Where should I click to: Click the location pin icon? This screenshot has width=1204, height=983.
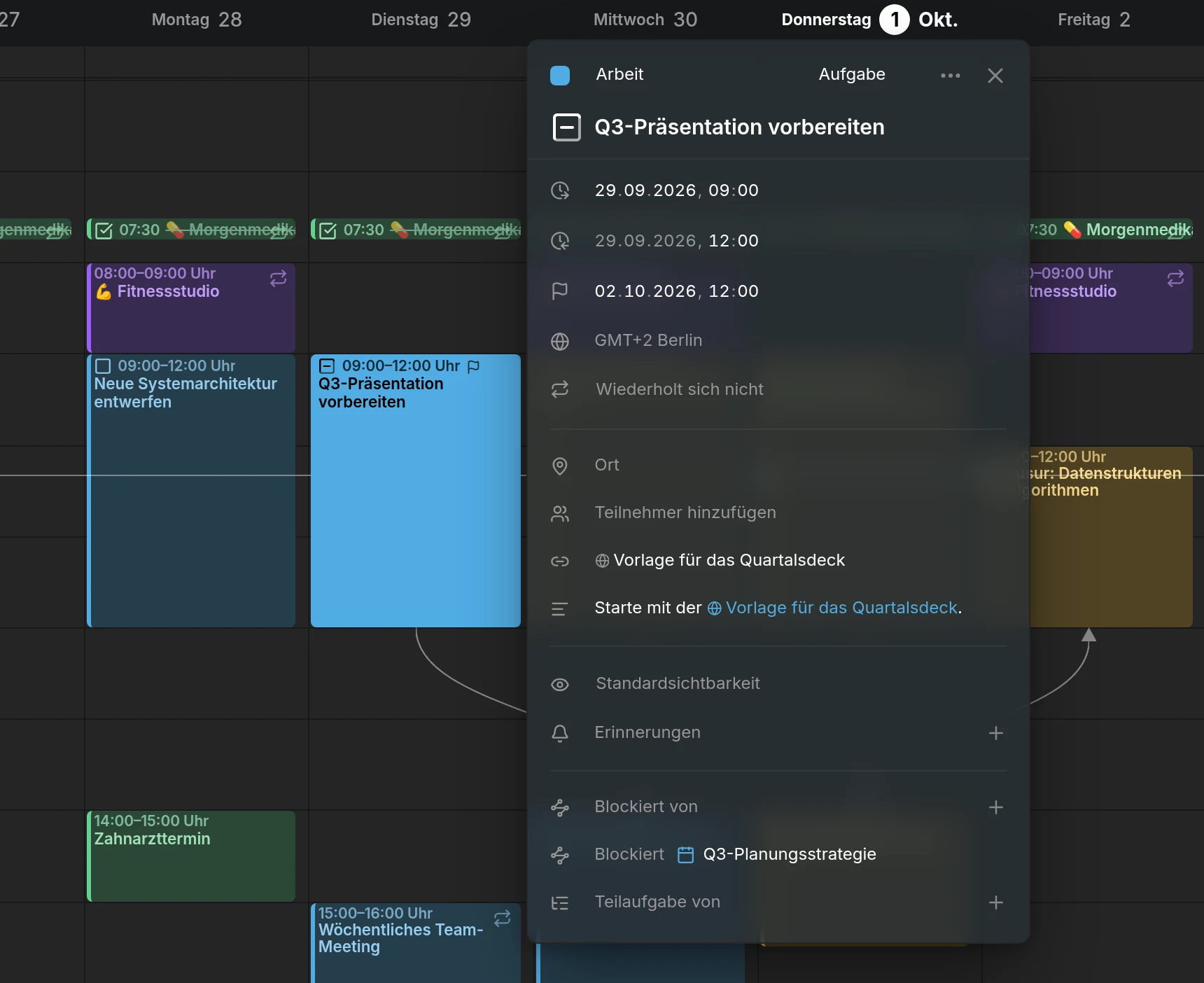point(560,466)
